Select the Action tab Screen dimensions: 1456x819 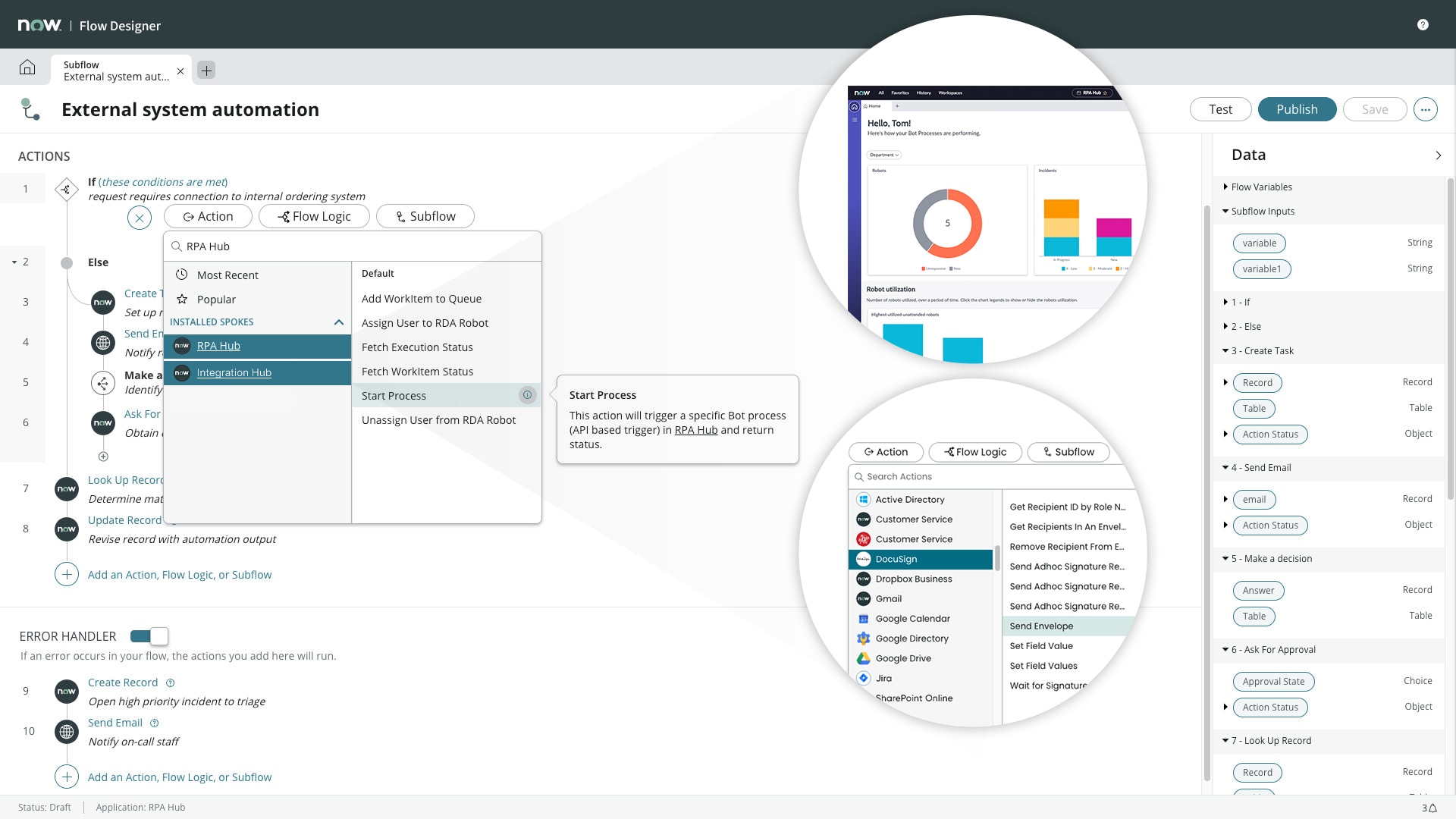[x=208, y=216]
